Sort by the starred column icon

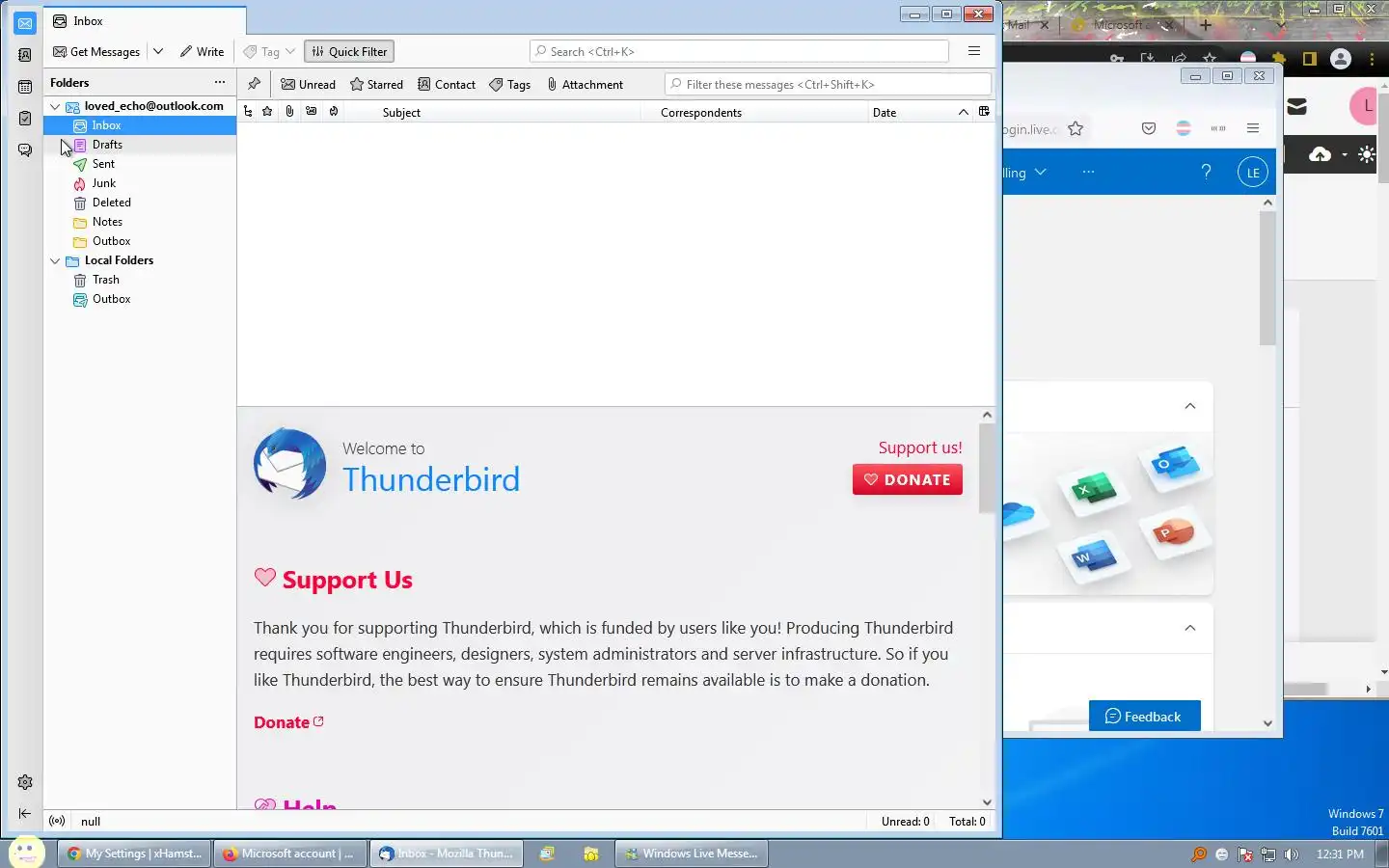[x=267, y=112]
